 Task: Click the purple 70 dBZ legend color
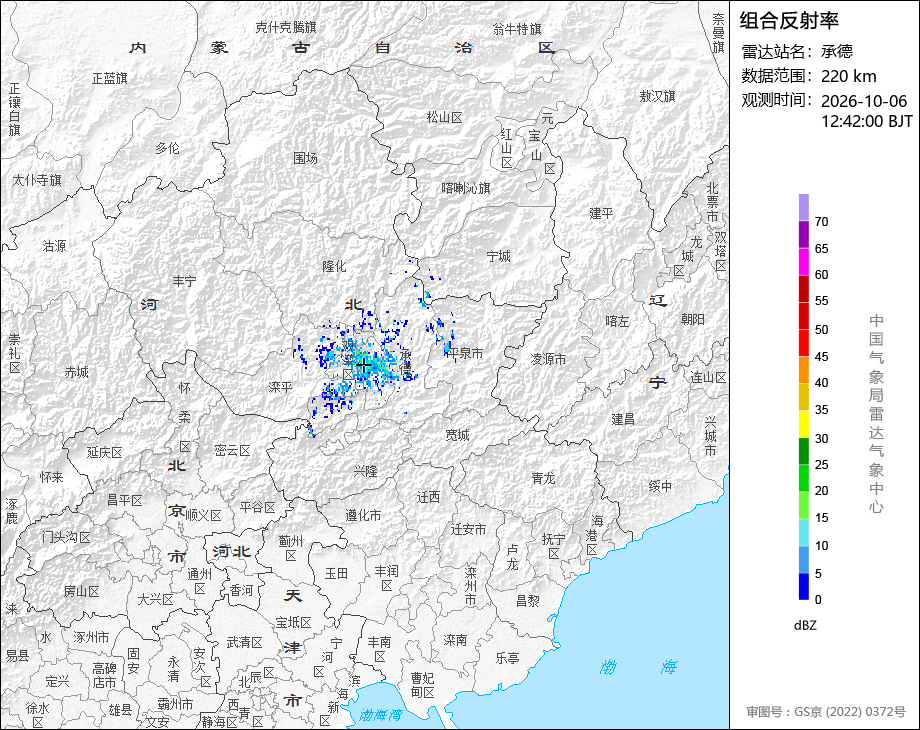(803, 208)
